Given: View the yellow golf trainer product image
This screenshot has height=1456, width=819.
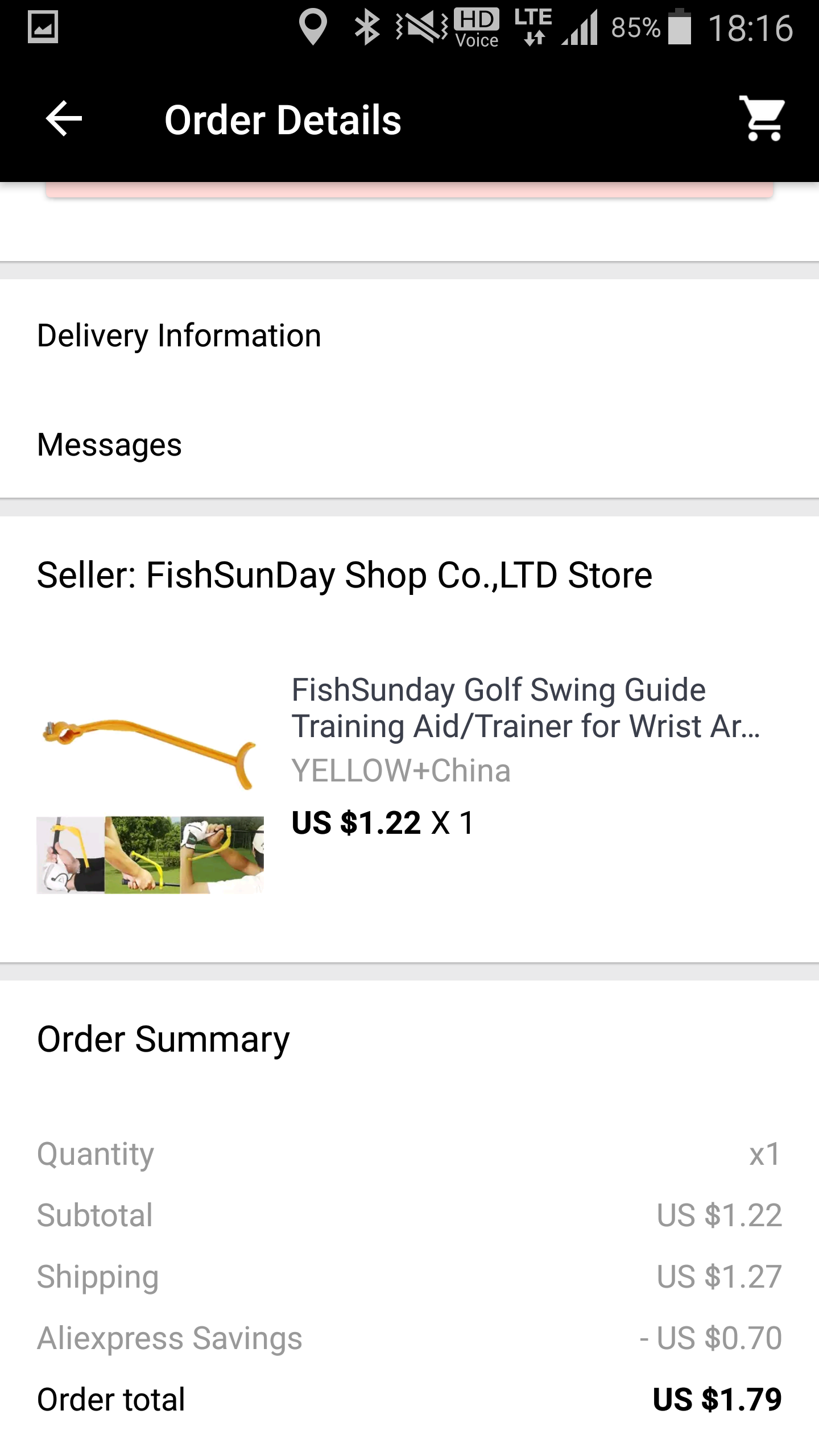Looking at the screenshot, I should click(x=150, y=796).
